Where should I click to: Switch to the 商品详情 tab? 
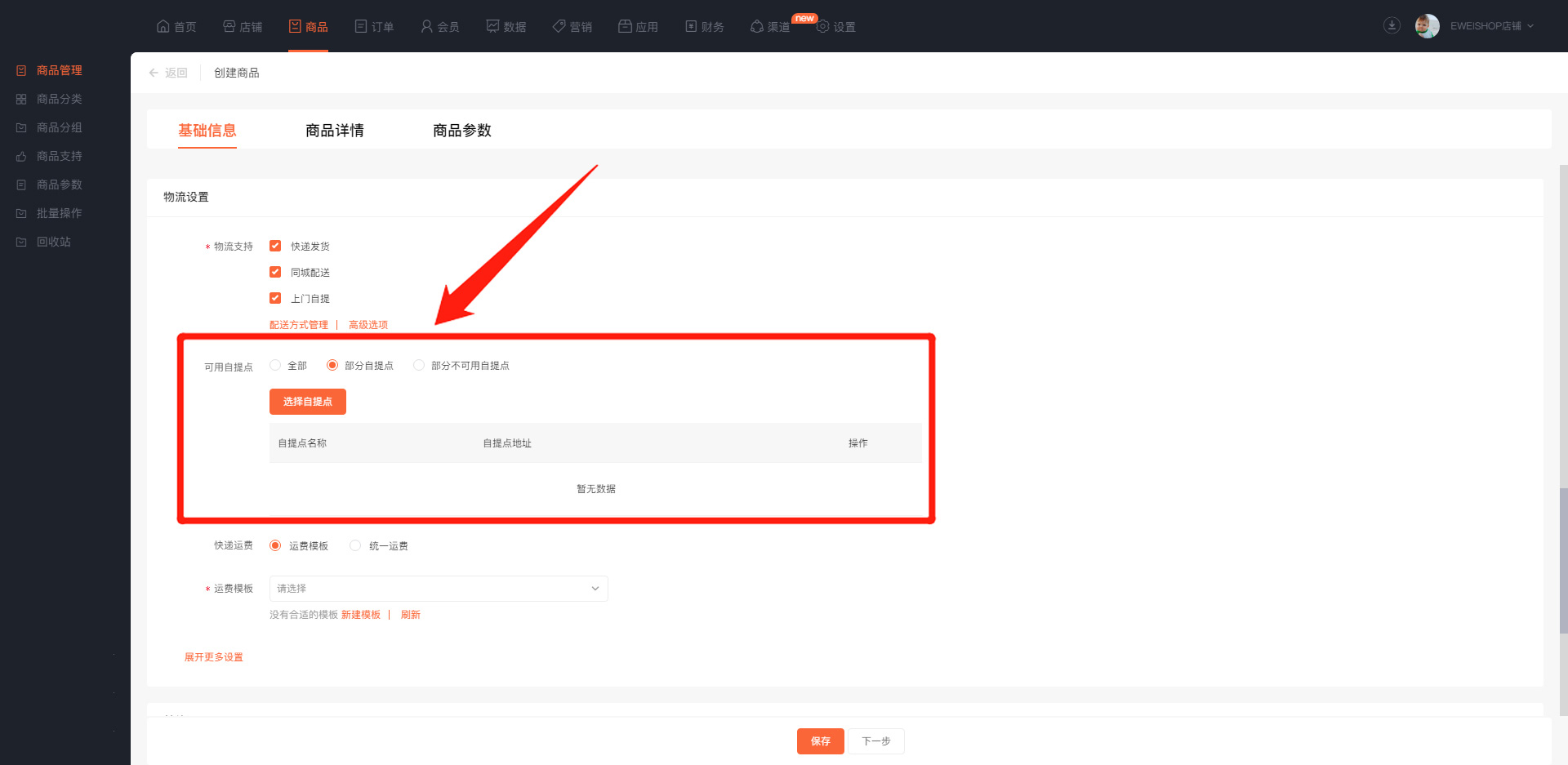tap(335, 131)
